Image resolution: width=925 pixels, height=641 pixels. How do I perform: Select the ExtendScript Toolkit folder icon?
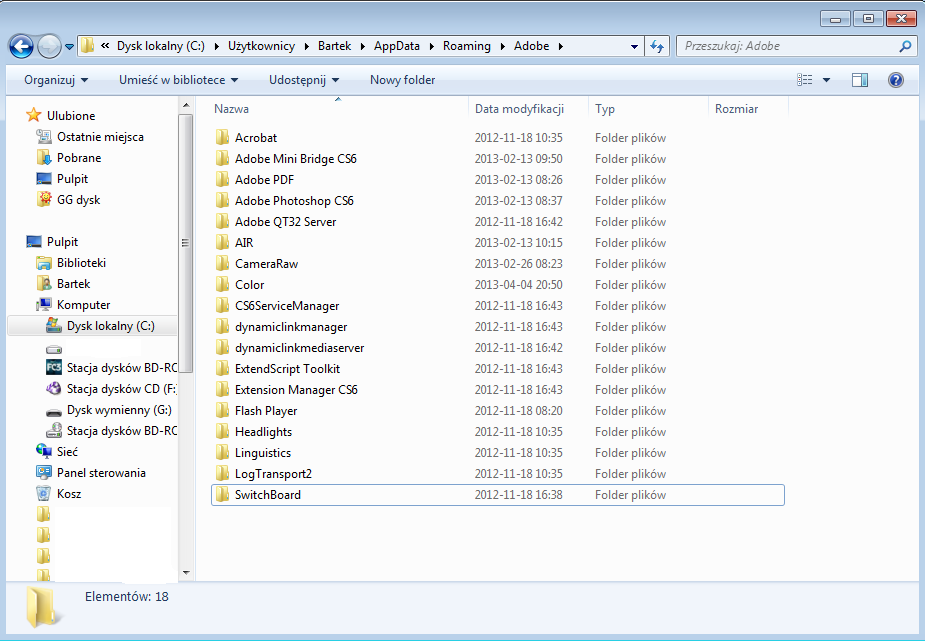tap(222, 369)
